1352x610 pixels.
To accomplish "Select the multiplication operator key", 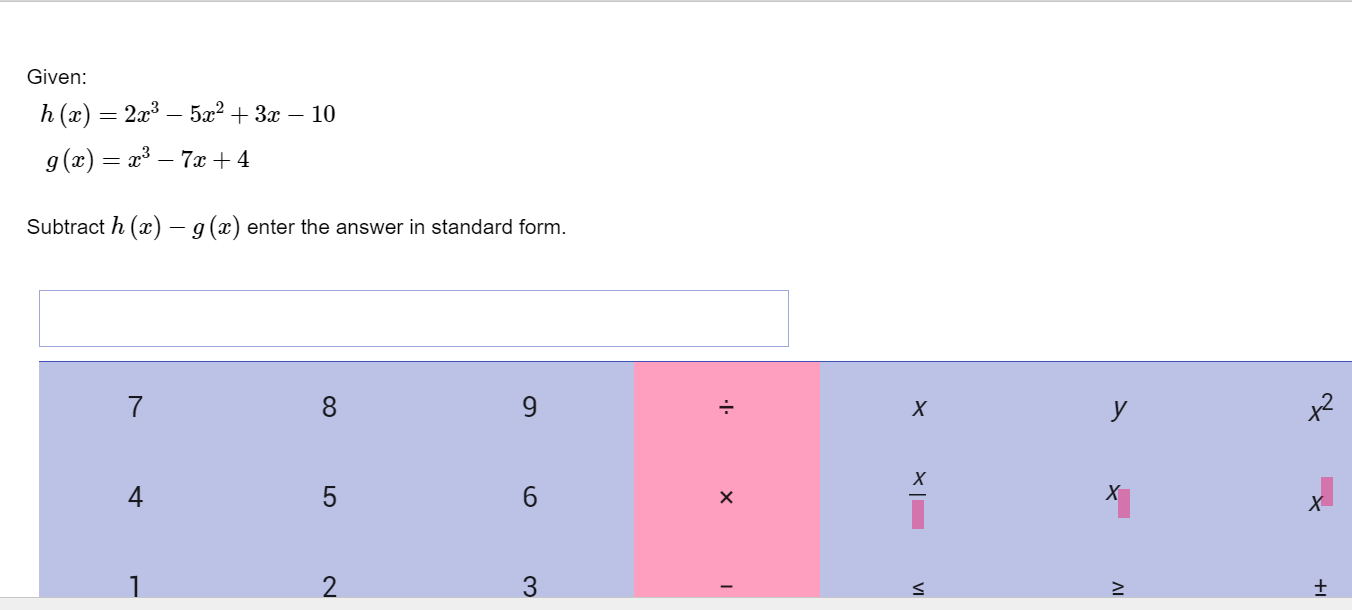I will [x=726, y=497].
